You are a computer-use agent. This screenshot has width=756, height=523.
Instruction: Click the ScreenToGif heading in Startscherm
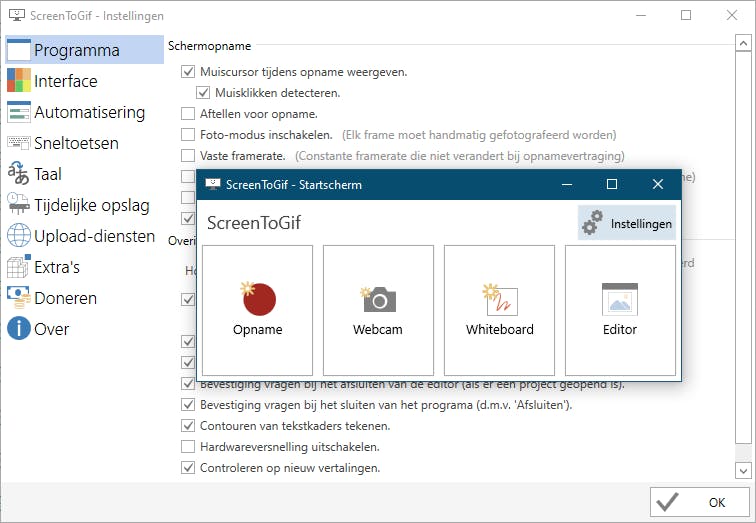coord(254,223)
